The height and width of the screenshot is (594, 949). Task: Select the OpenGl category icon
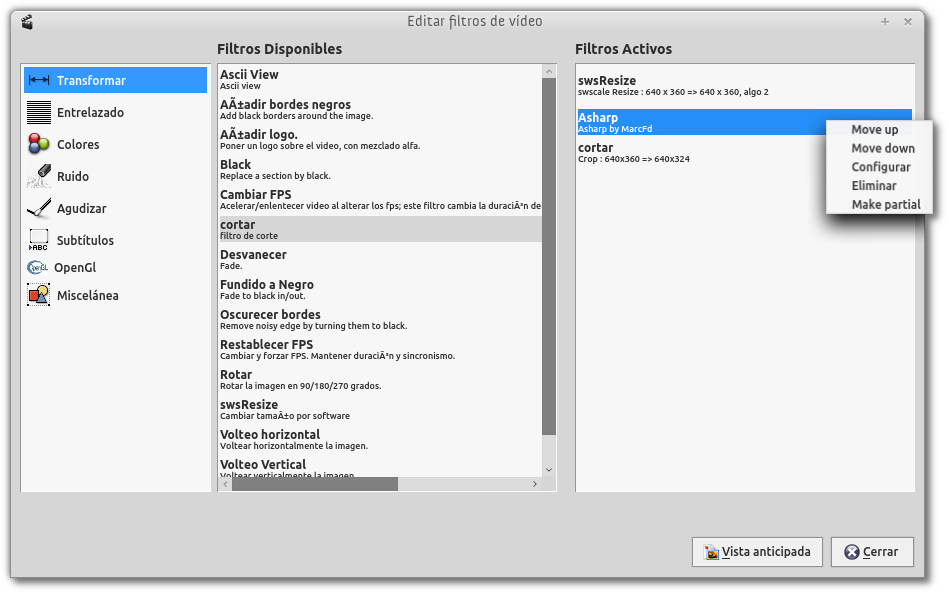(37, 268)
